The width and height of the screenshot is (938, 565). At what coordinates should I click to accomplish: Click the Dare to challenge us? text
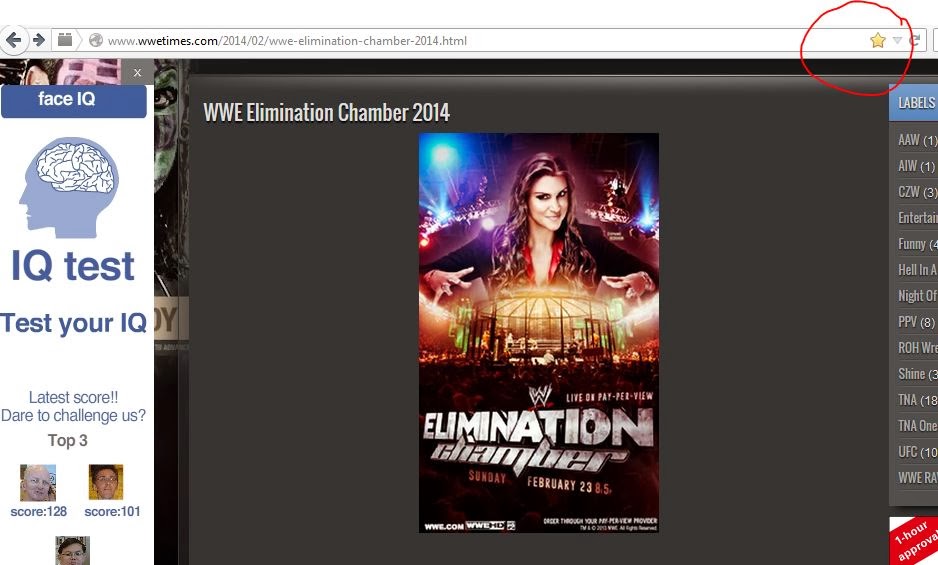[74, 415]
